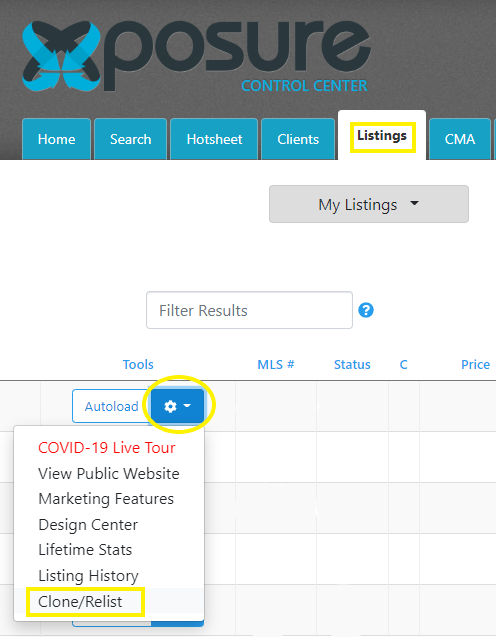Select the Listings tab
This screenshot has width=496, height=637.
[x=382, y=136]
